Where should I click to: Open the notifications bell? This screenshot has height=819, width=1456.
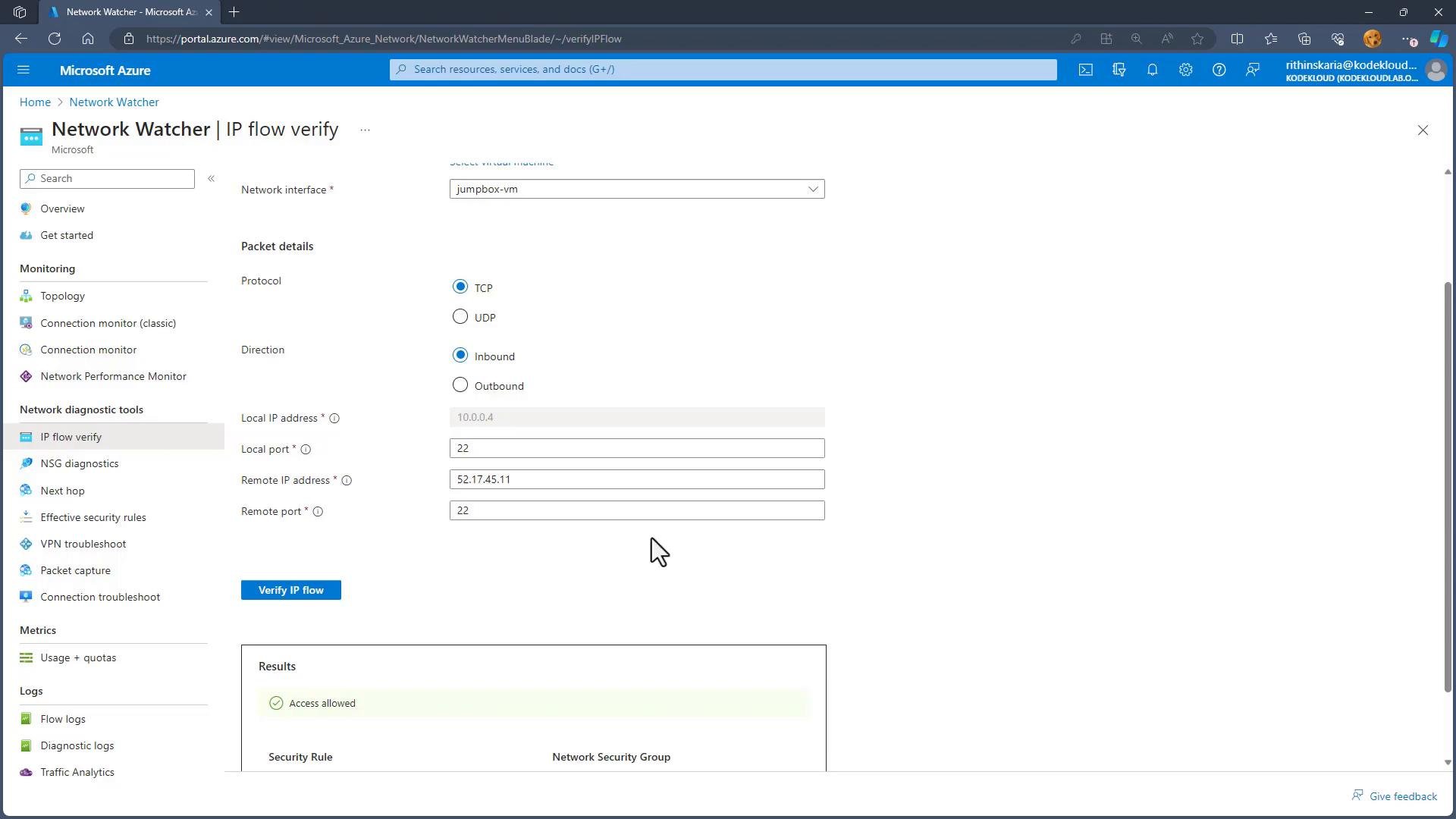(x=1153, y=70)
